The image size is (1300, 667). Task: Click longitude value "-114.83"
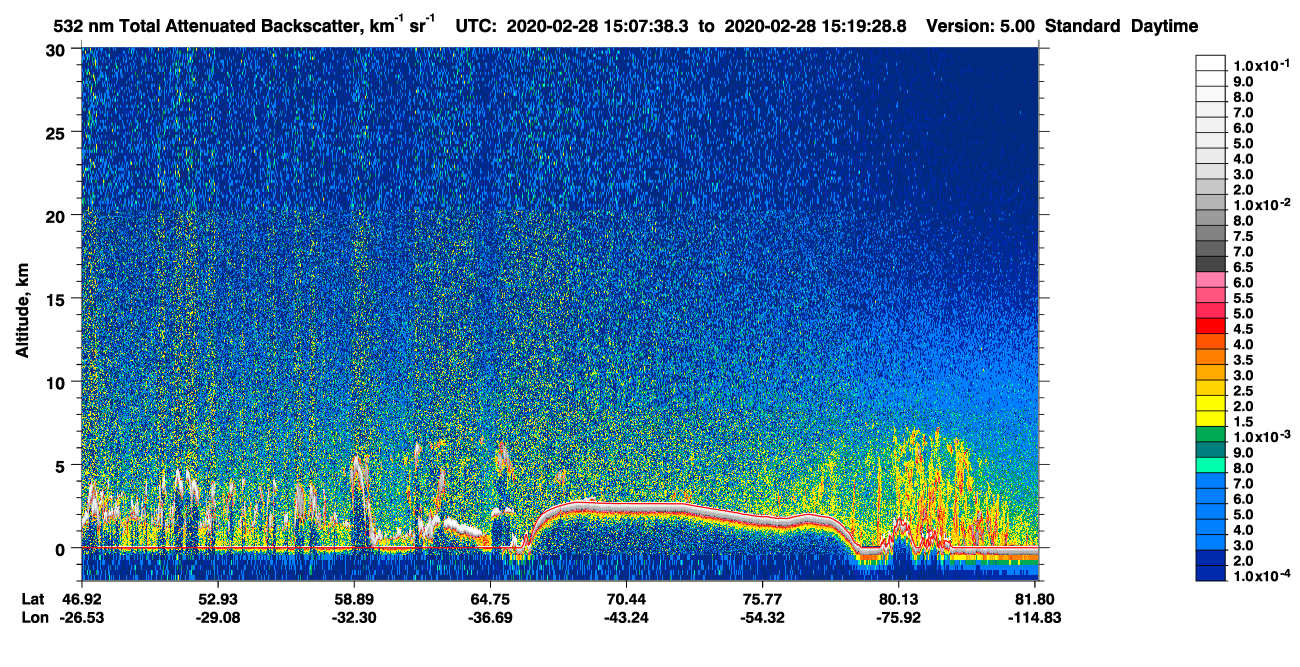pos(1035,617)
